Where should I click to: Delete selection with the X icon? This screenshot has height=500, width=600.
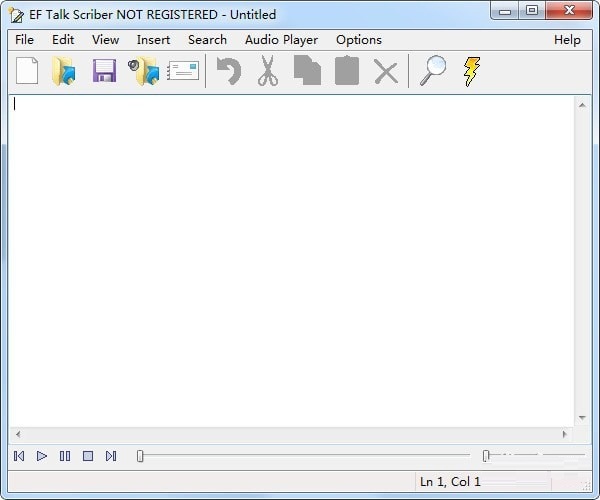(x=385, y=71)
